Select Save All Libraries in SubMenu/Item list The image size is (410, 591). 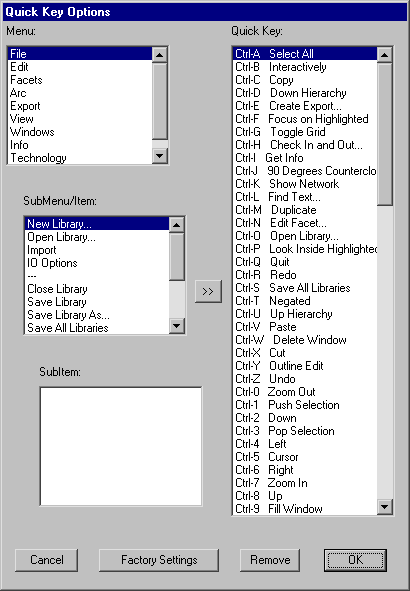pos(97,328)
